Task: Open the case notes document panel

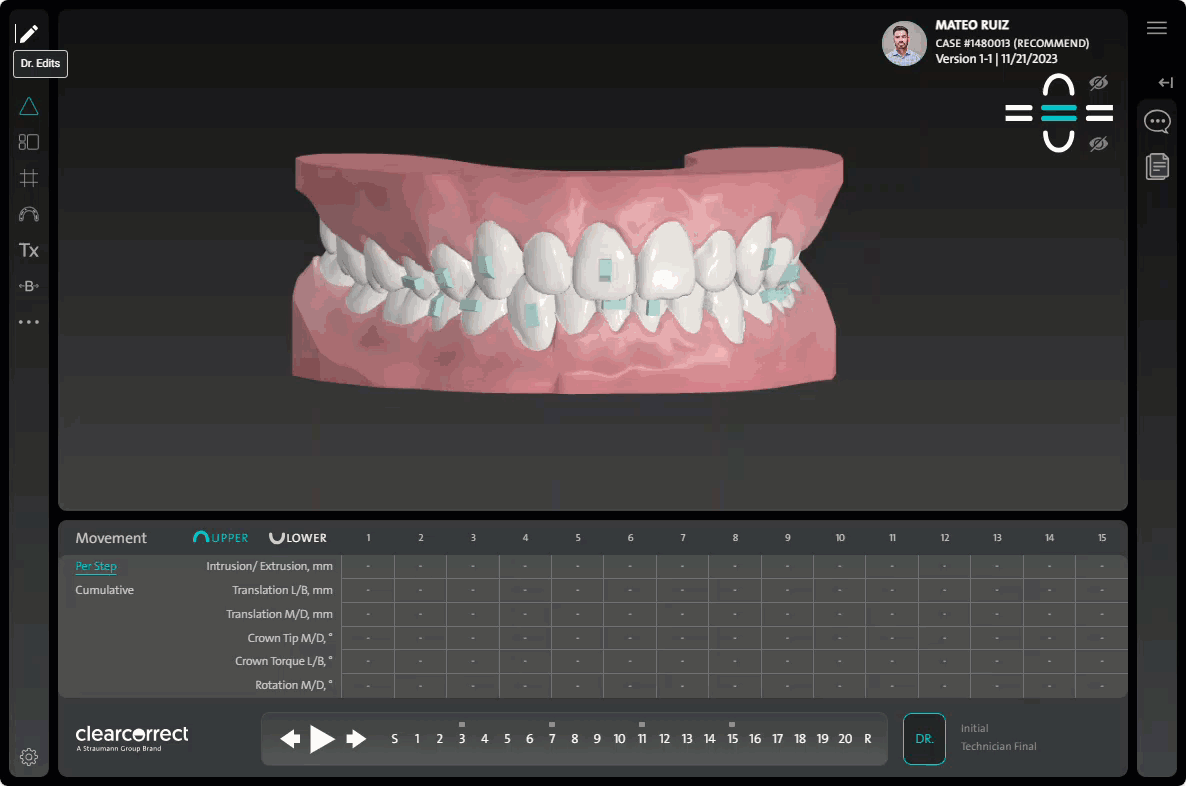Action: pos(1157,166)
